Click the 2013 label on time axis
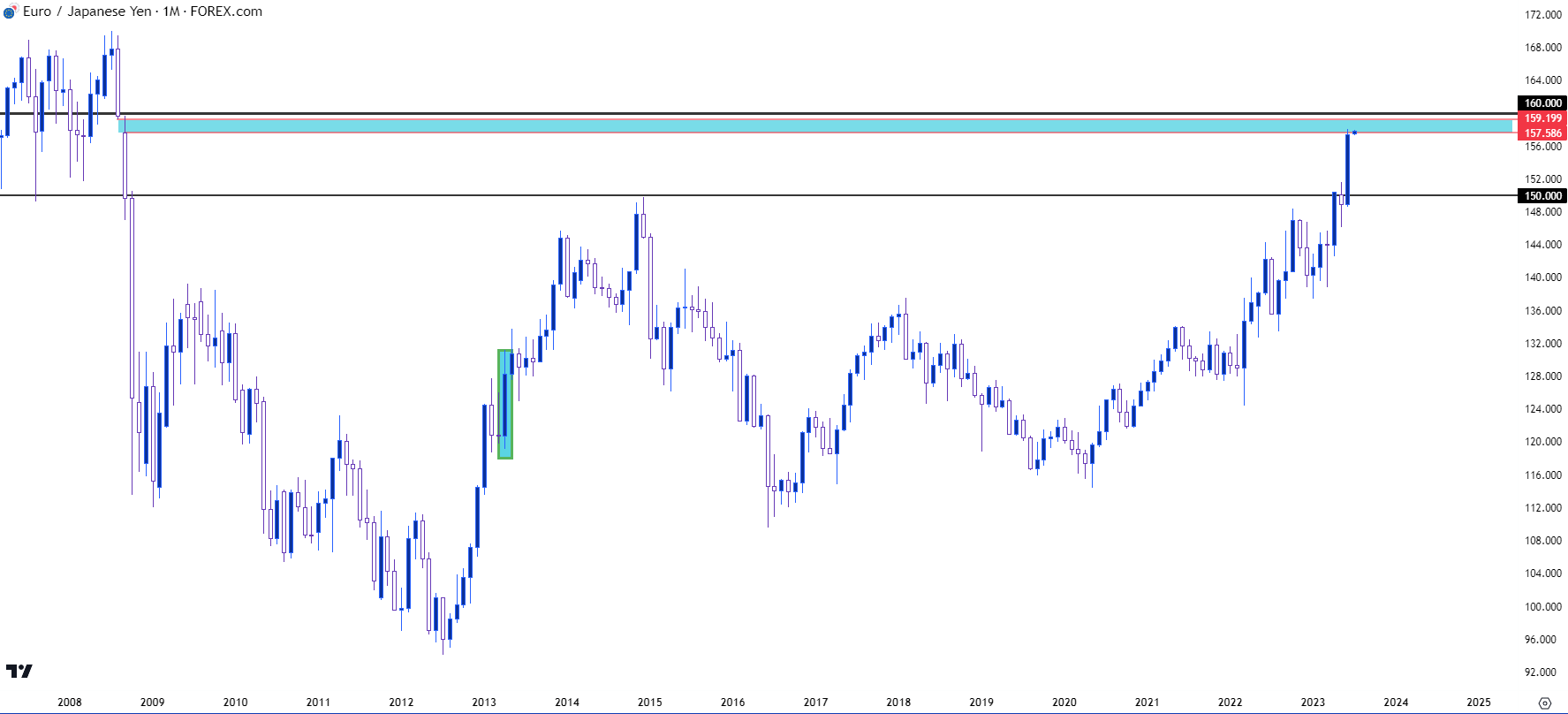The width and height of the screenshot is (1568, 714). coord(484,703)
